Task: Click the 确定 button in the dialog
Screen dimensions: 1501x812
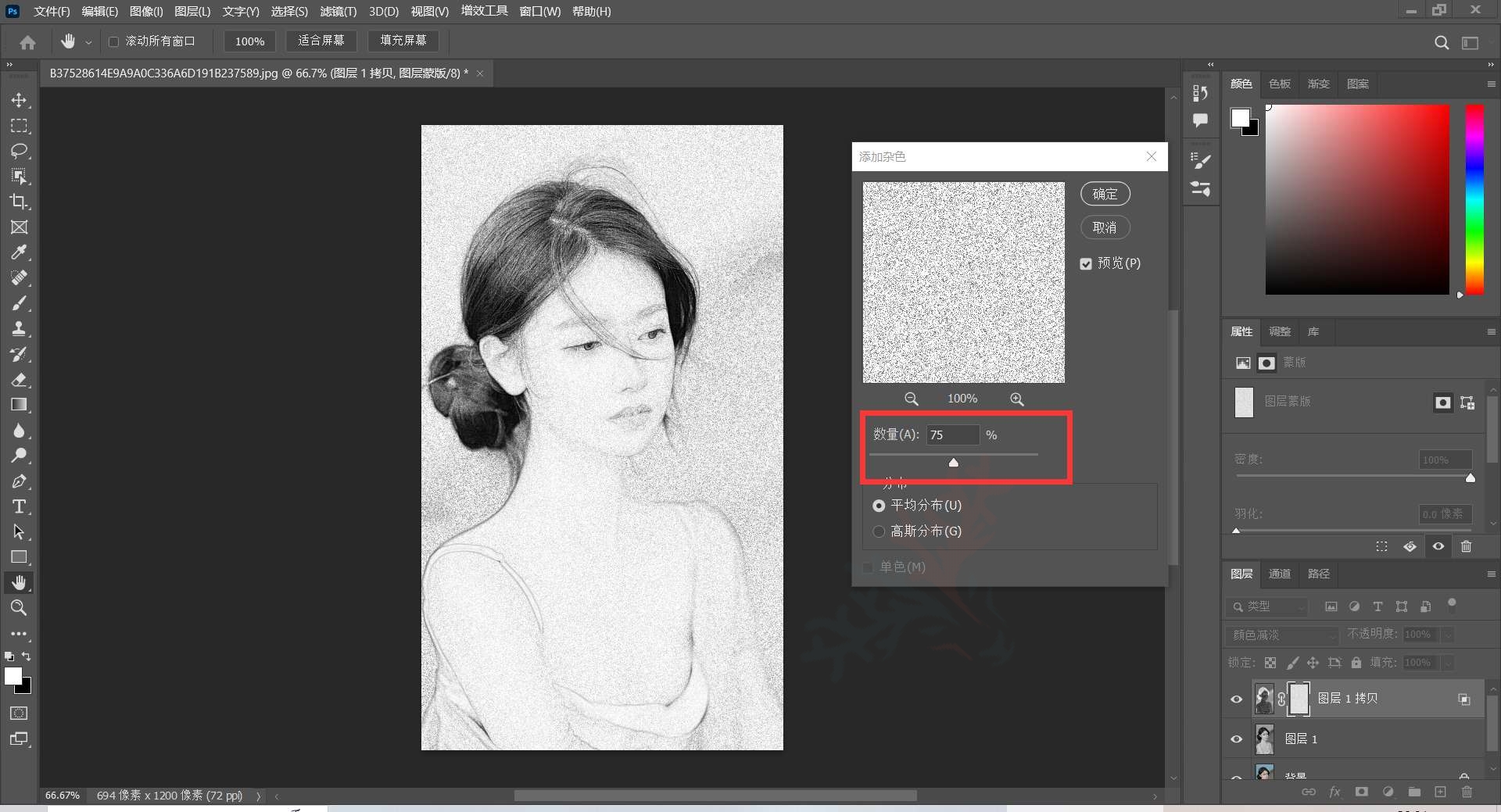Action: click(1104, 193)
